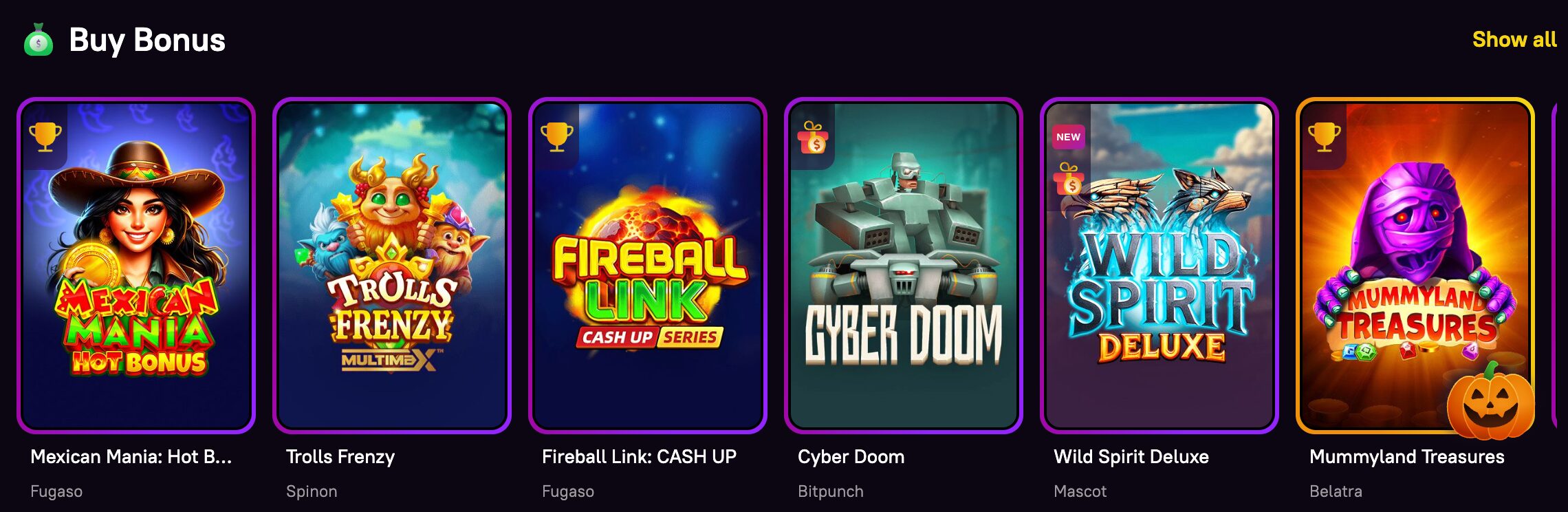Open the Trolls Frenzy game thumbnail
The height and width of the screenshot is (512, 1568).
click(x=392, y=266)
